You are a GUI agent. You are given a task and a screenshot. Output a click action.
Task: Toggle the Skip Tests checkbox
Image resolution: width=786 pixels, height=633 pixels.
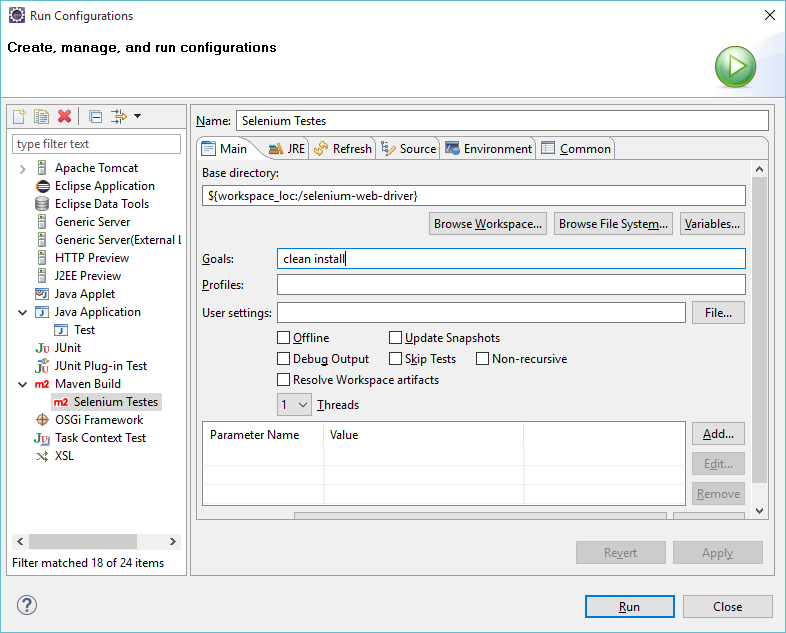coord(396,359)
